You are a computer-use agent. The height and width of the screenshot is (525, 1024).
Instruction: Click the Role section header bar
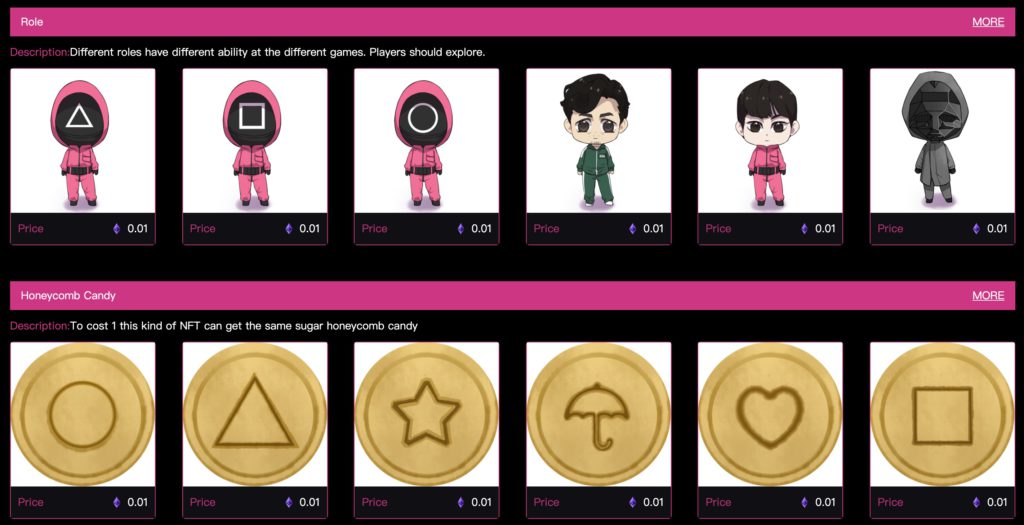click(x=513, y=22)
